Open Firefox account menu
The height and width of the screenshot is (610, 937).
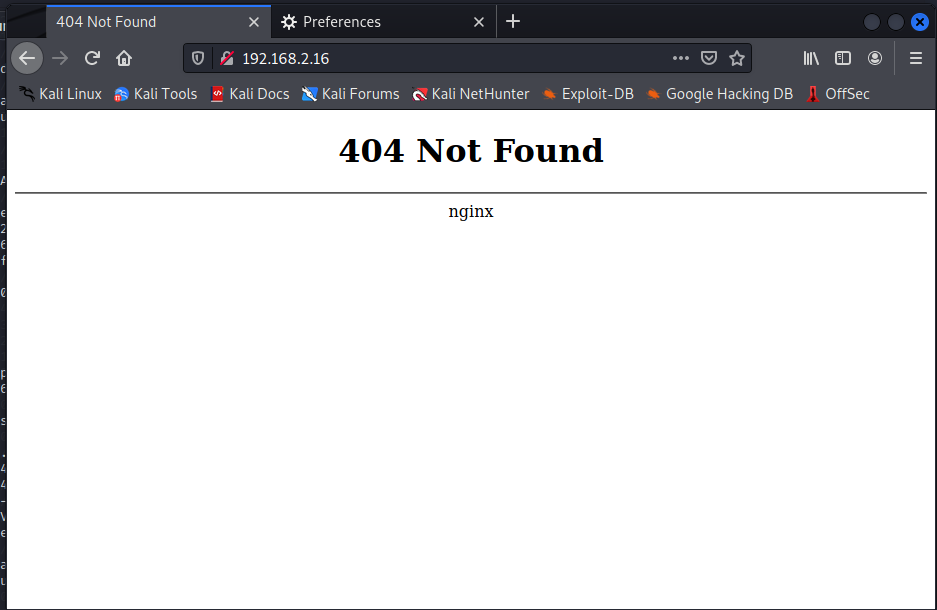pyautogui.click(x=875, y=58)
